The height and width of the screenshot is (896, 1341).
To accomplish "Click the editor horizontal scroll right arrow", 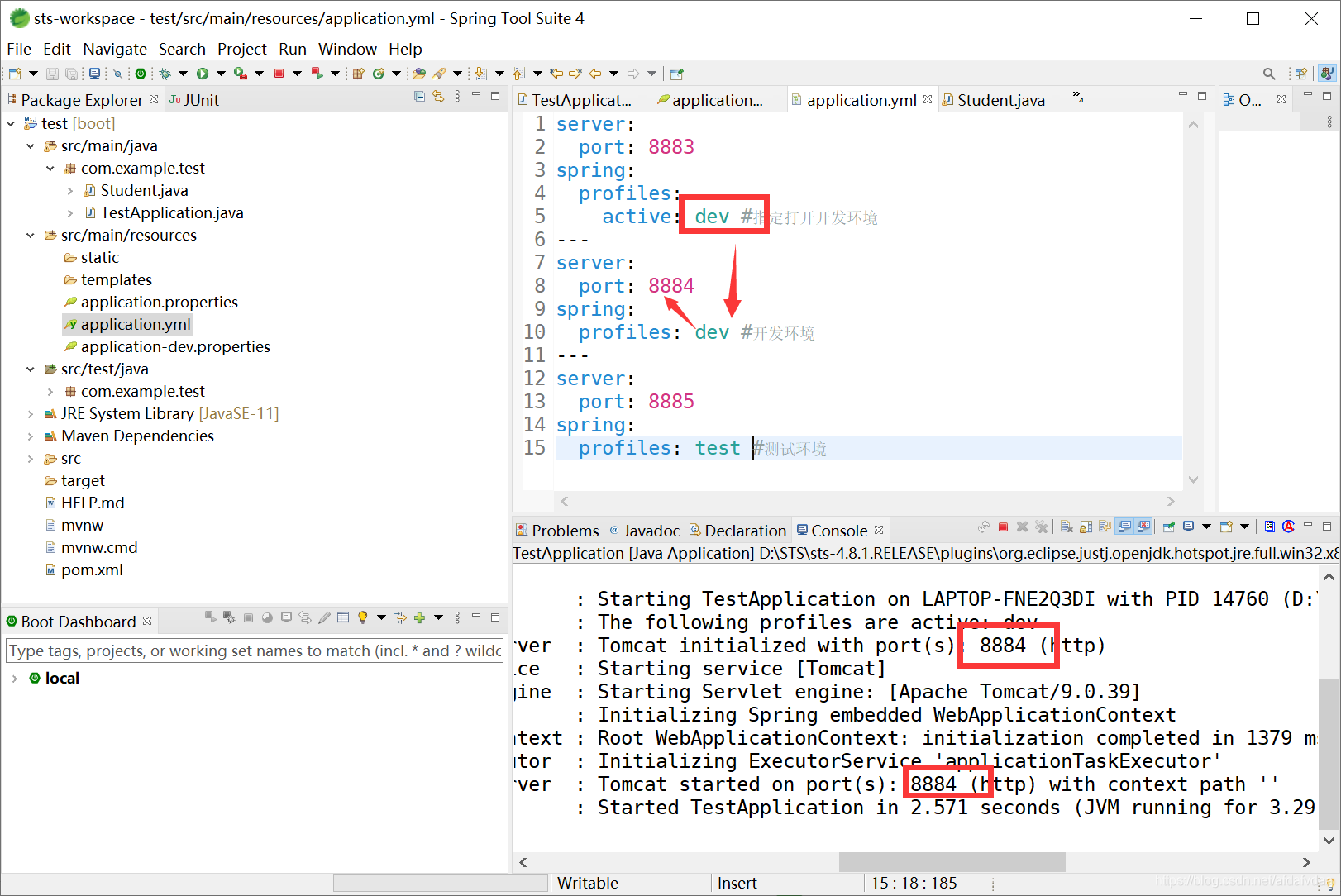I will [x=1170, y=501].
